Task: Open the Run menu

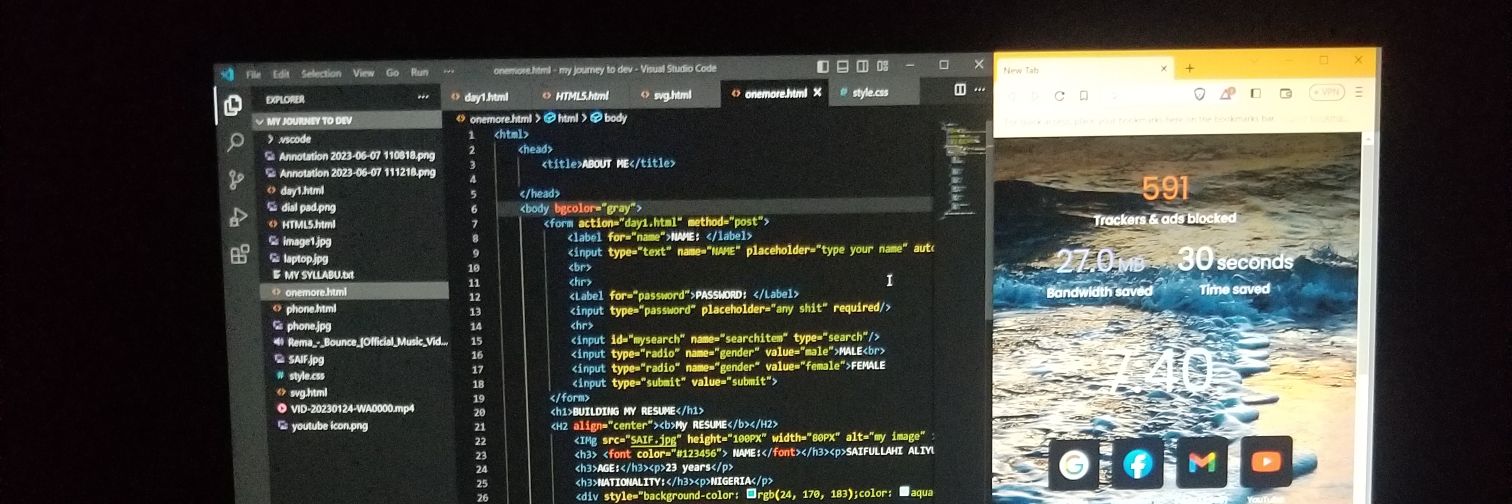Action: click(x=420, y=72)
